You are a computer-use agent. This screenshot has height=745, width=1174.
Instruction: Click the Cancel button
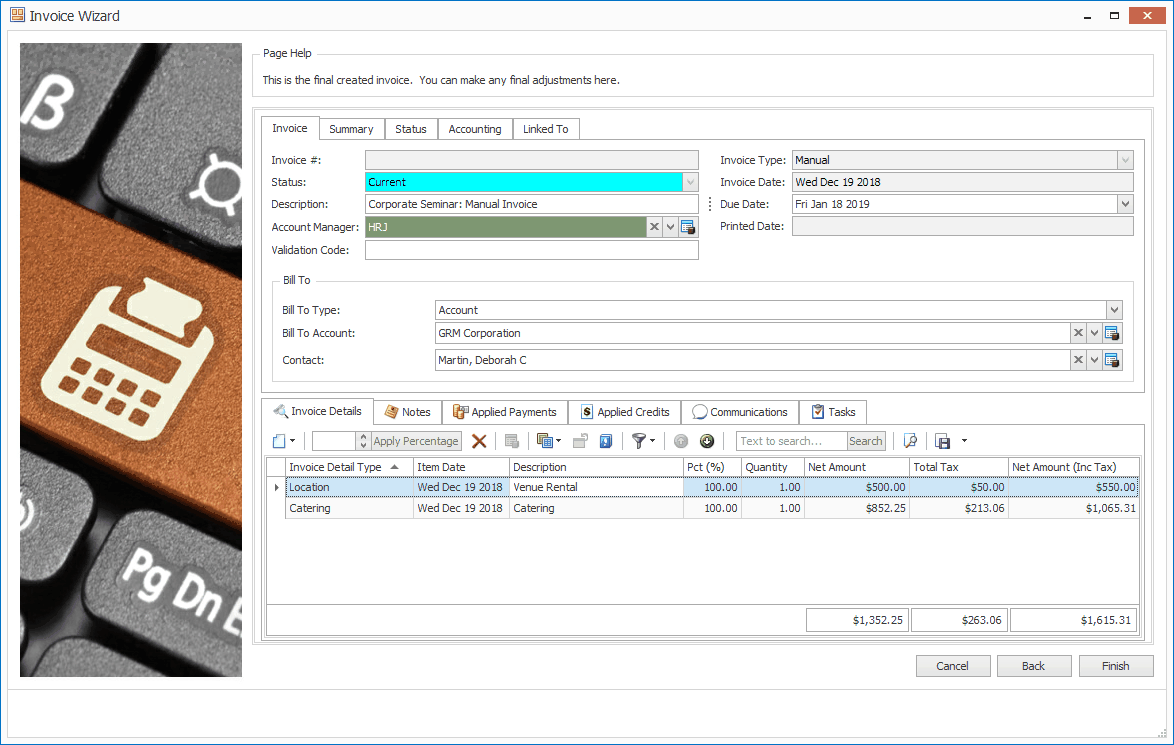tap(953, 666)
